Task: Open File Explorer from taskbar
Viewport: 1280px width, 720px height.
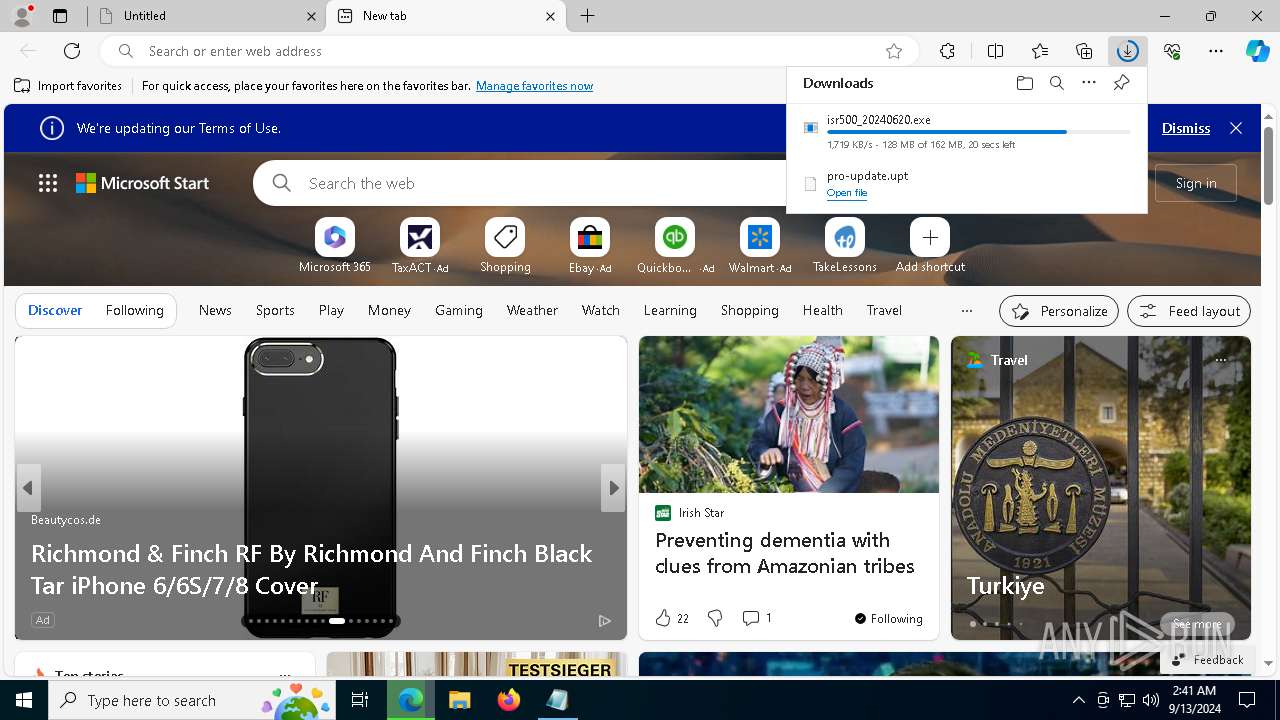Action: point(459,700)
